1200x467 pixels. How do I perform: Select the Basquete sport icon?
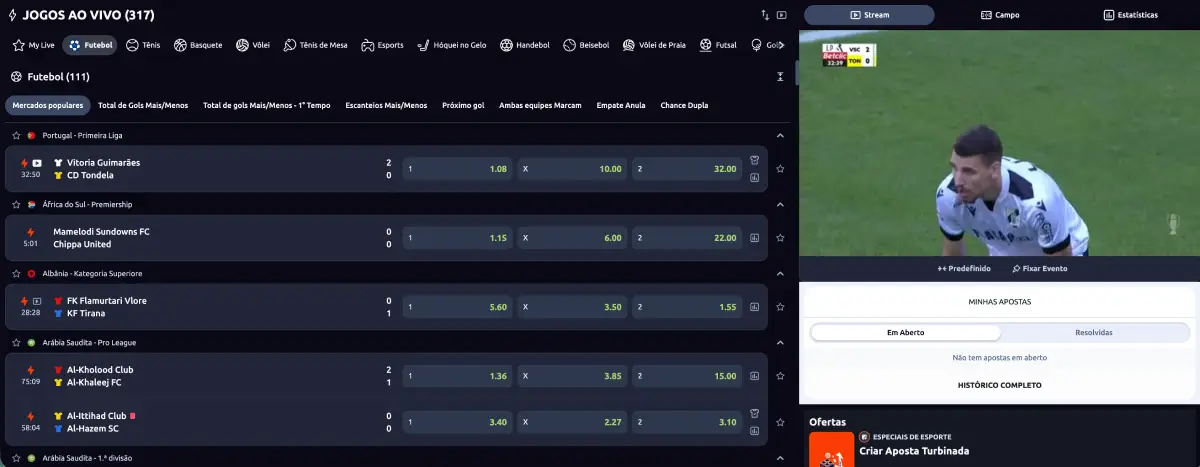[x=180, y=45]
